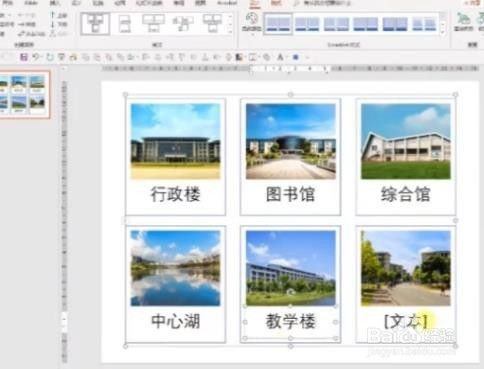Demote the selected bullet (降级)
The height and width of the screenshot is (369, 484).
pyautogui.click(x=27, y=24)
